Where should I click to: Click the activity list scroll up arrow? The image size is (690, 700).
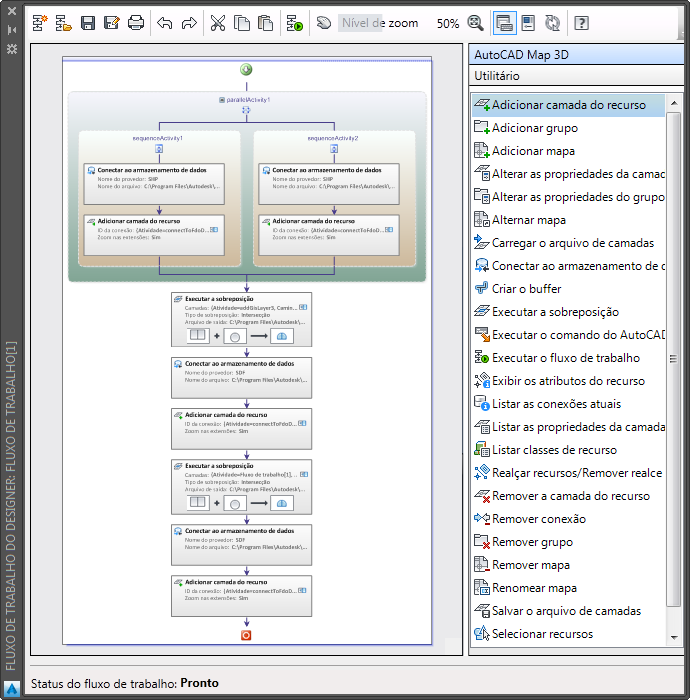click(x=674, y=103)
